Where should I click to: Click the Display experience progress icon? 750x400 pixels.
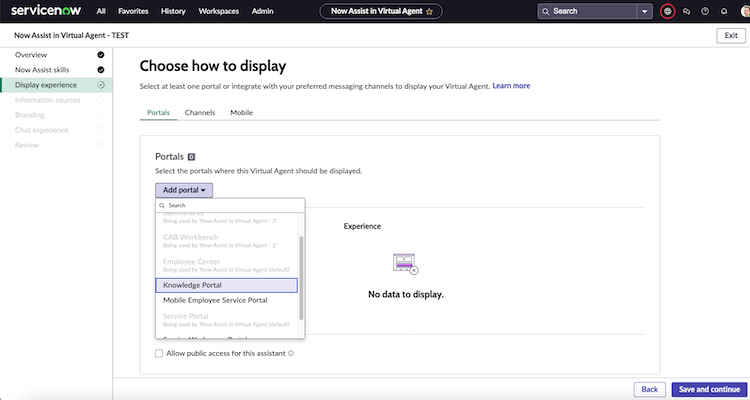pyautogui.click(x=100, y=85)
